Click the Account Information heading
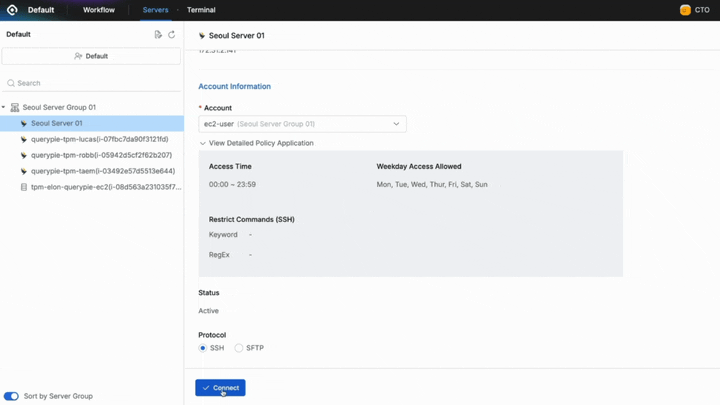This screenshot has height=405, width=720. [x=234, y=86]
